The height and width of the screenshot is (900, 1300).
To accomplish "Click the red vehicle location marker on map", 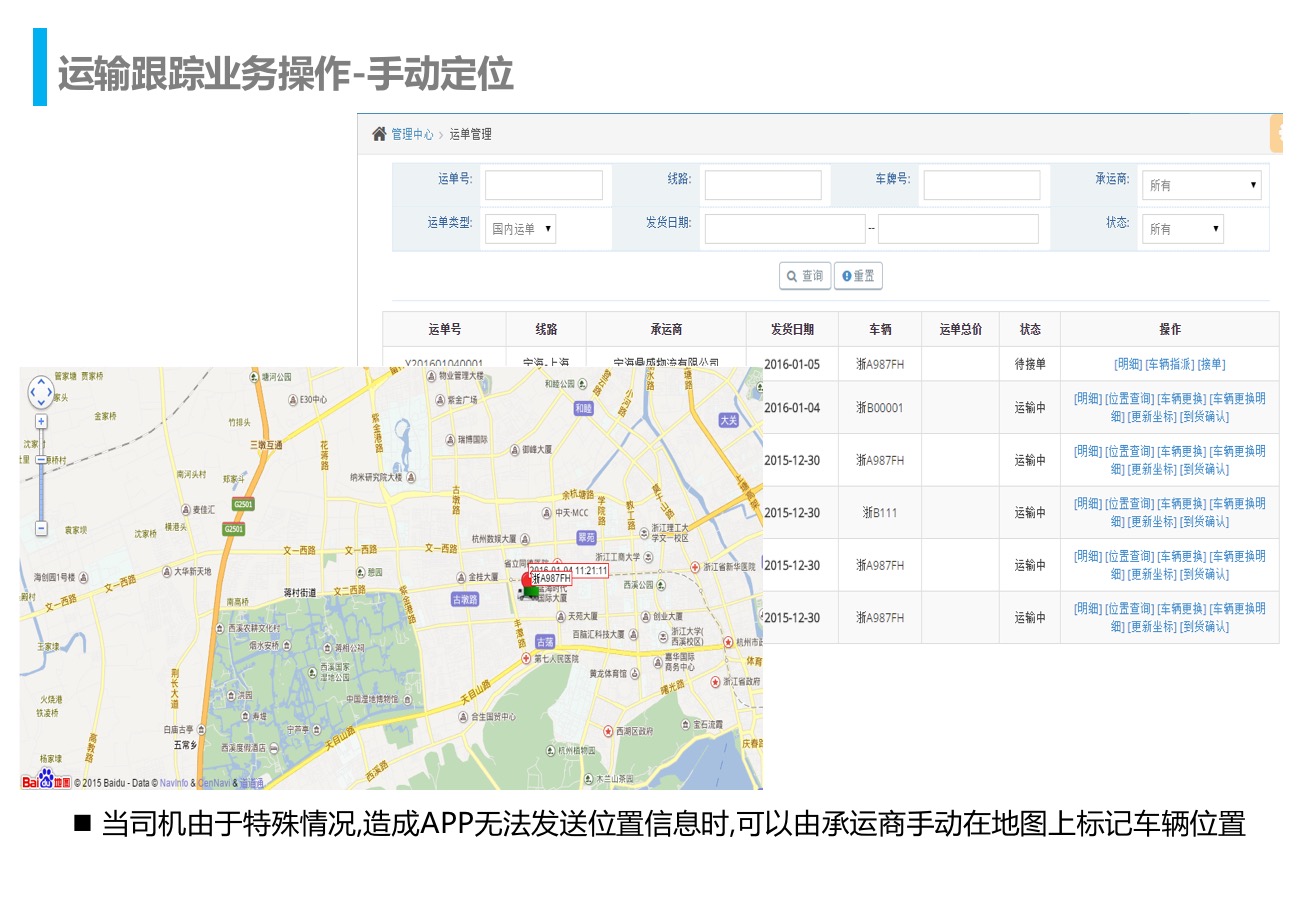I will pyautogui.click(x=527, y=579).
